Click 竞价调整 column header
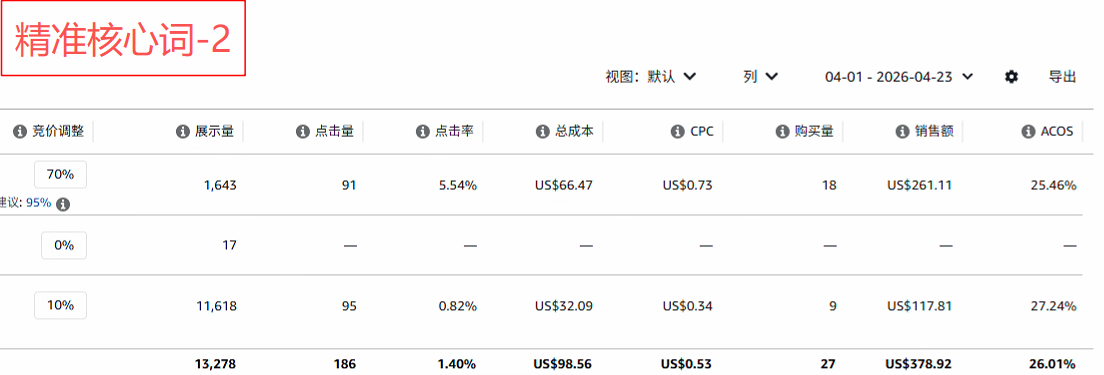This screenshot has height=375, width=1104. tap(58, 132)
